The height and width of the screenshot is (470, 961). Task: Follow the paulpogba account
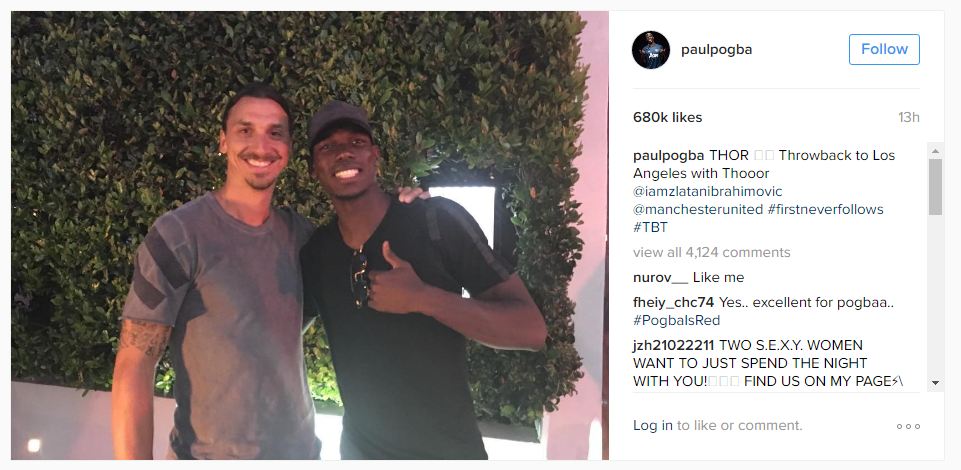884,50
